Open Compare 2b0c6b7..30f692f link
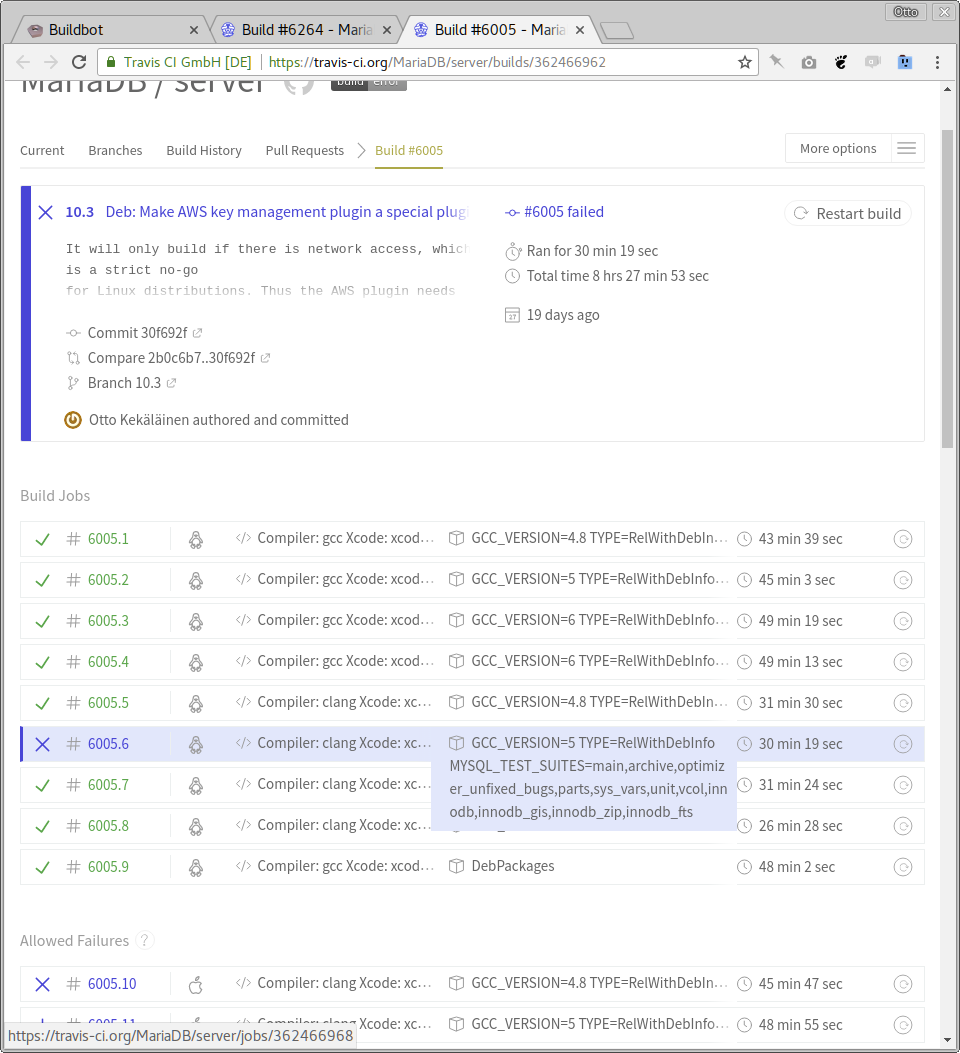 [171, 358]
